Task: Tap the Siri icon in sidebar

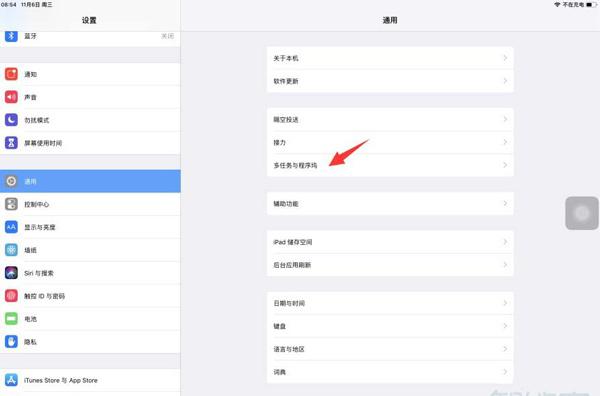Action: tap(11, 273)
